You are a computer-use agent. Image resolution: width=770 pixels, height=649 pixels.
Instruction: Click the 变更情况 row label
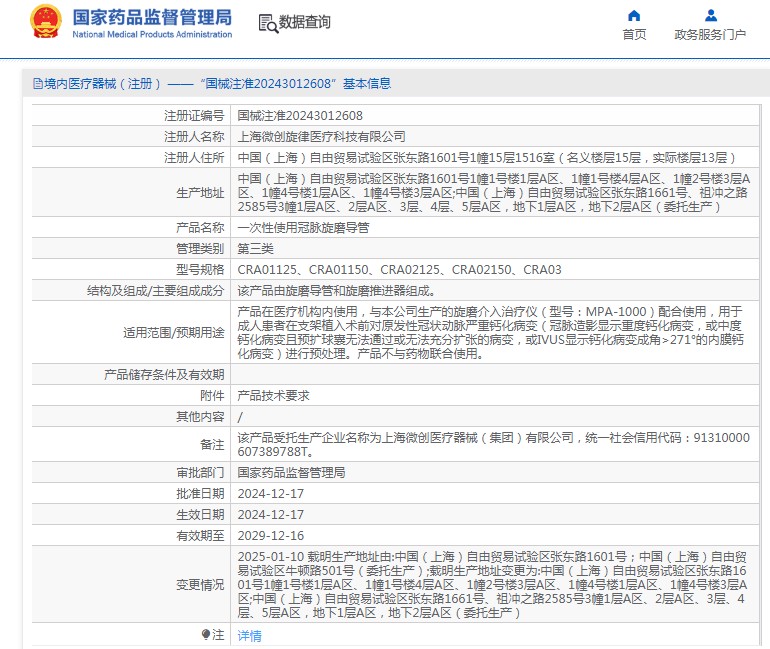[200, 585]
